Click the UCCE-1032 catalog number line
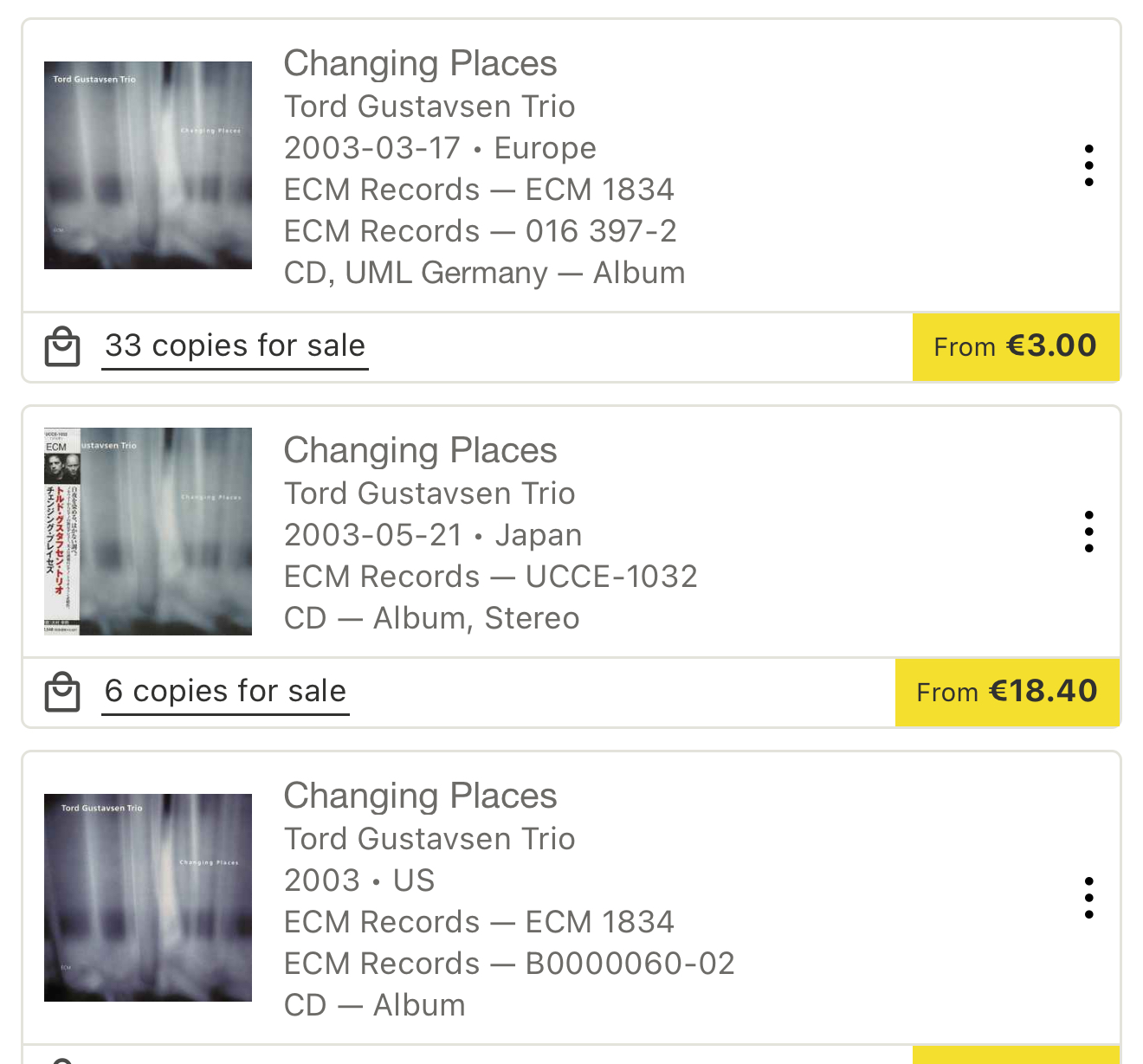 pyautogui.click(x=490, y=577)
